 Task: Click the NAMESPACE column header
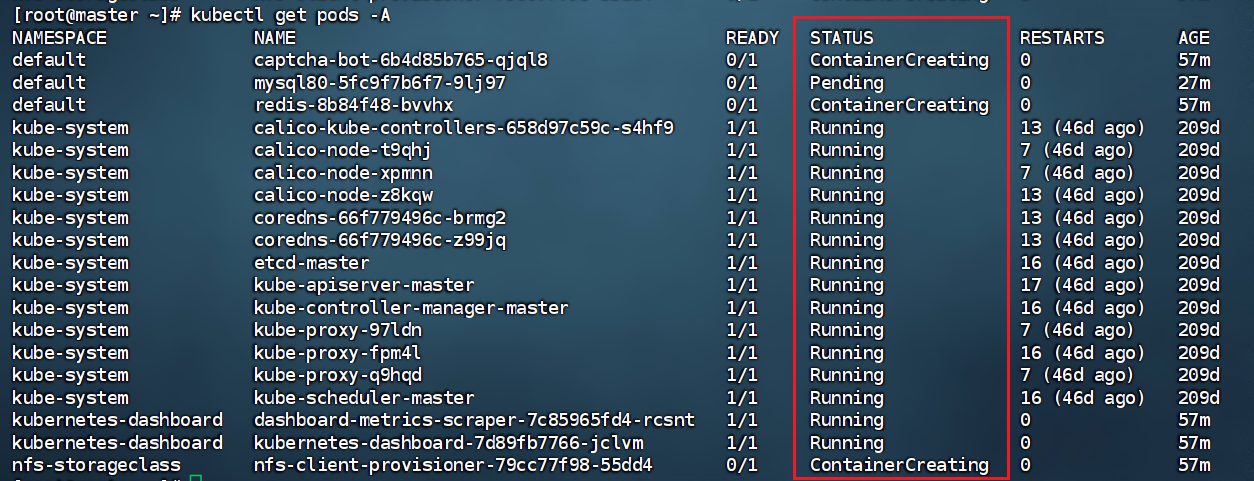coord(59,38)
